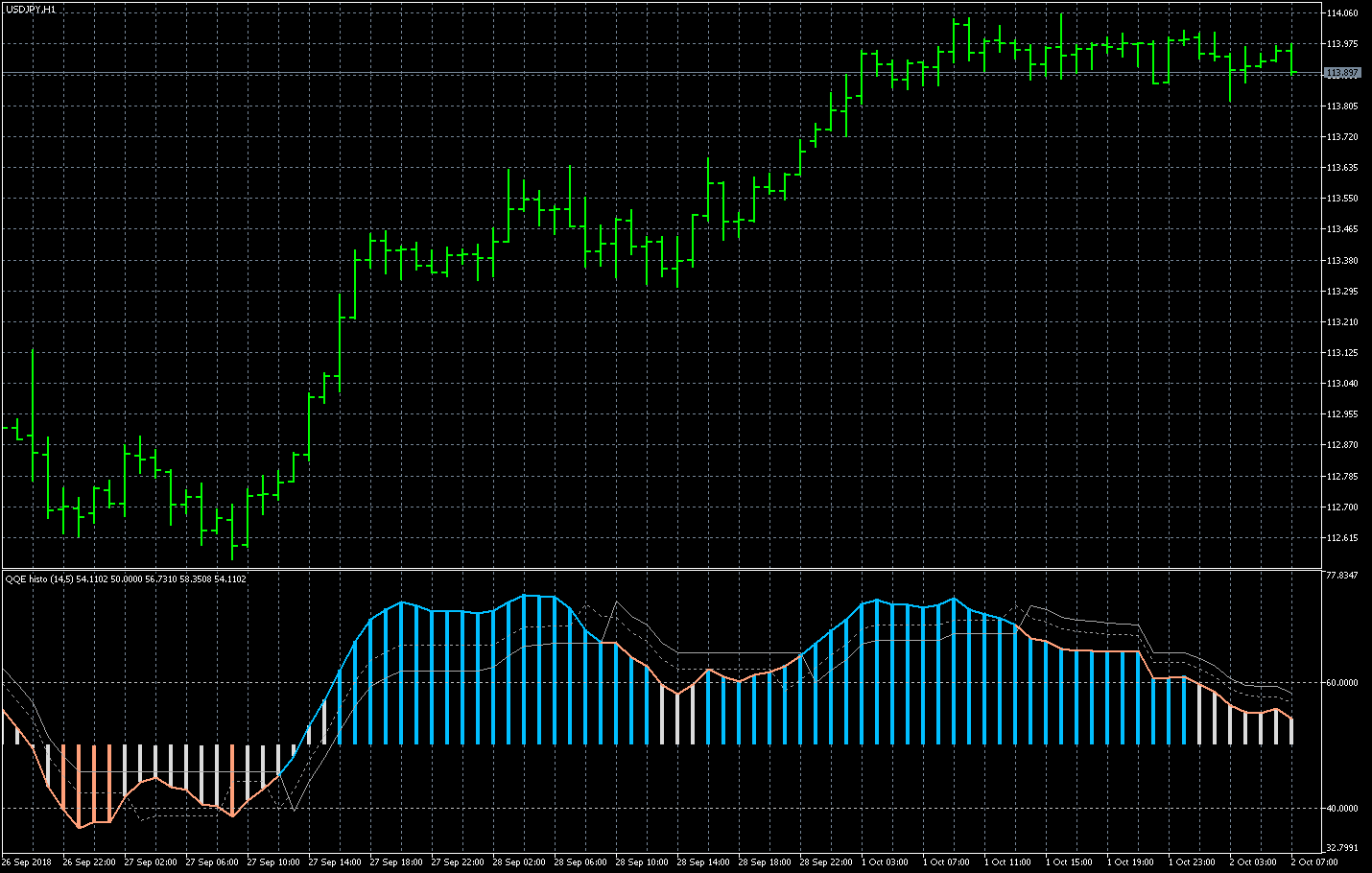Select the 113.380 level on price scale
Image resolution: width=1372 pixels, height=873 pixels.
(x=1341, y=260)
